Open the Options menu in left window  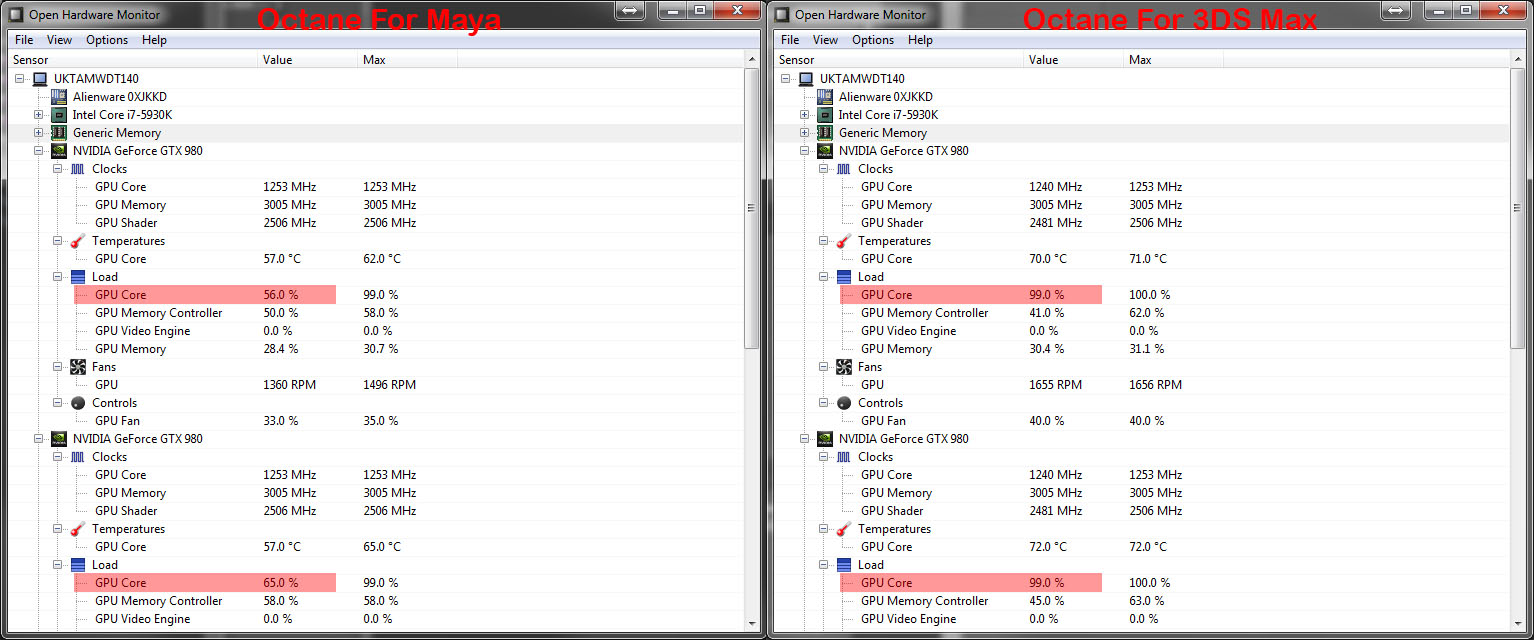[107, 40]
